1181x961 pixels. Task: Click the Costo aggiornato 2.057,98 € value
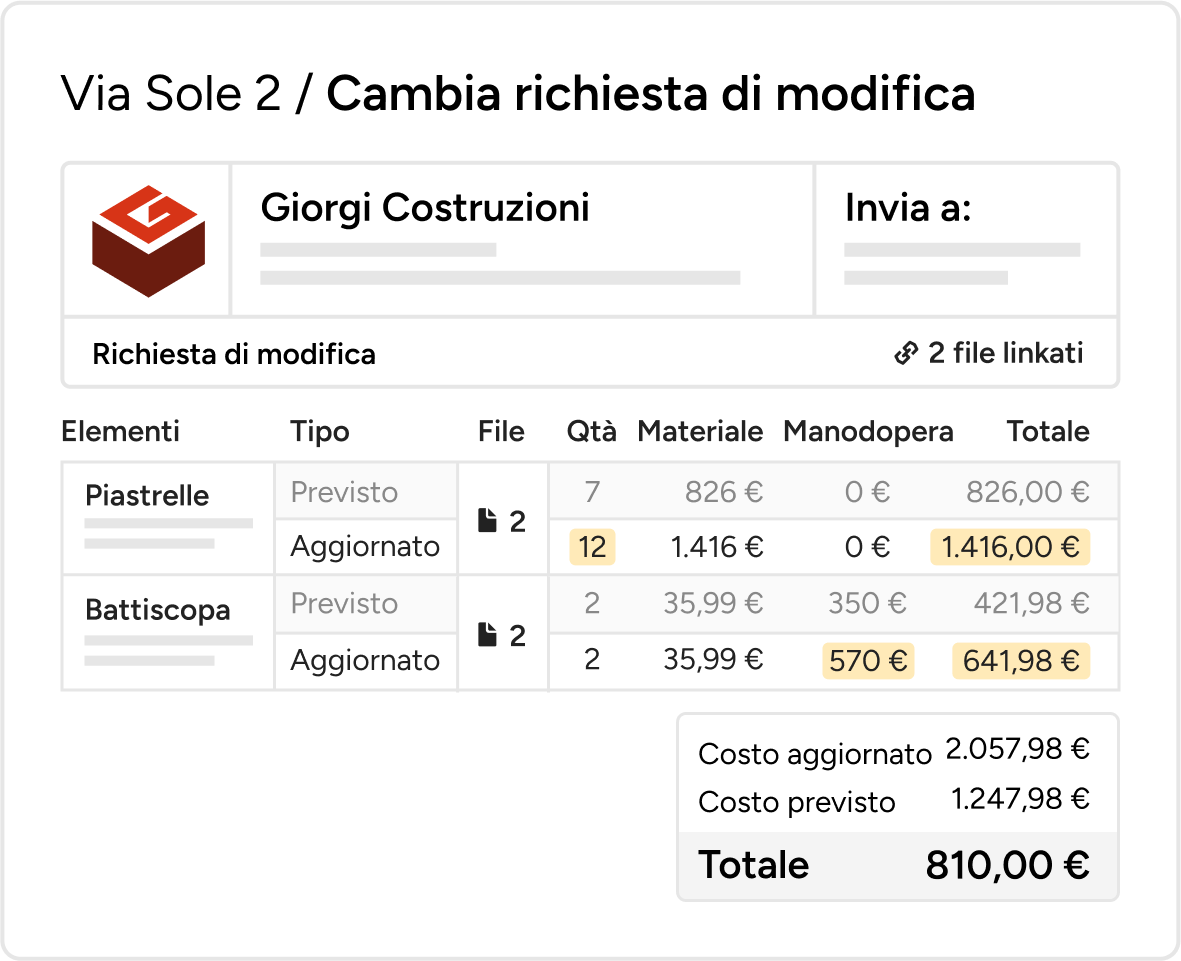click(1016, 749)
